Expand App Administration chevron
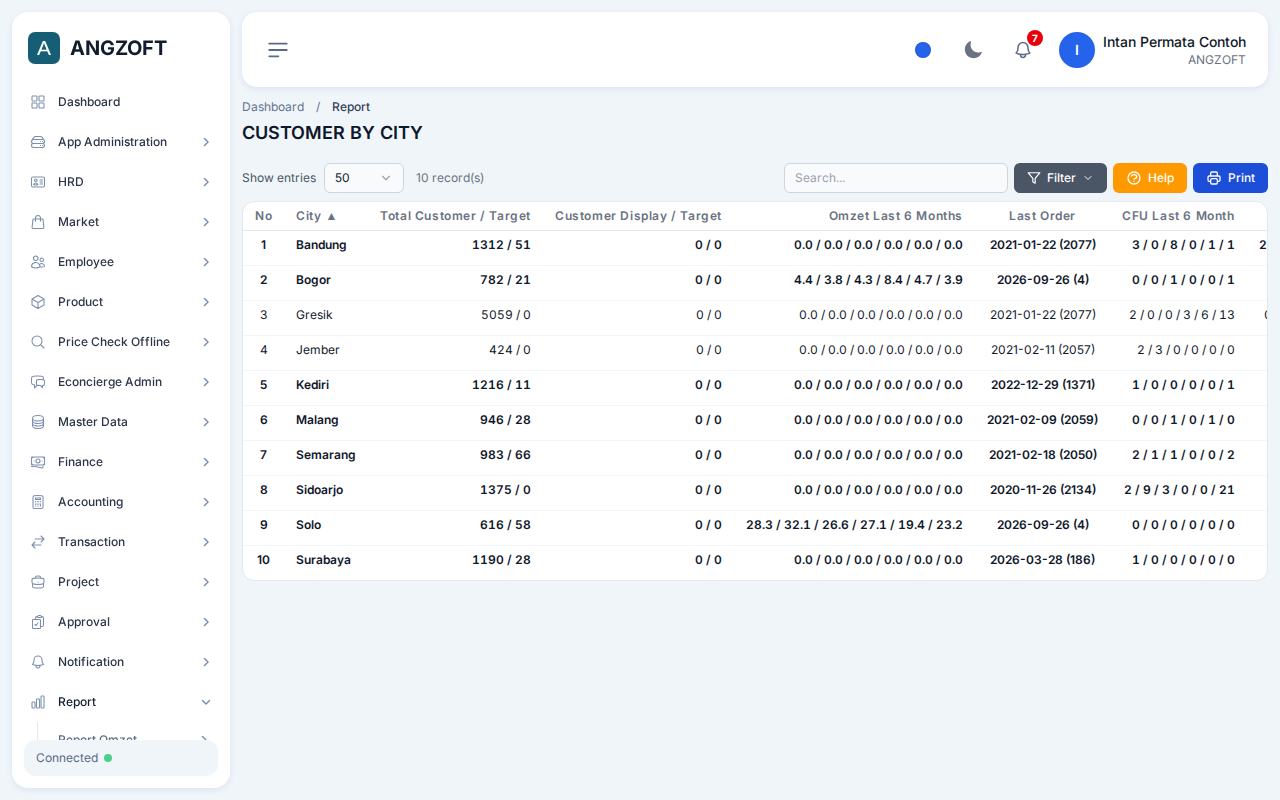 coord(206,142)
